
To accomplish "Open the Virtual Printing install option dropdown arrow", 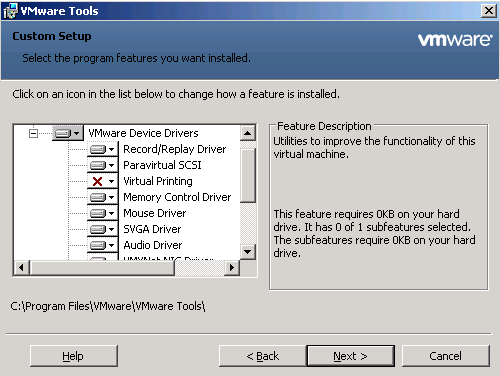I will coord(112,182).
